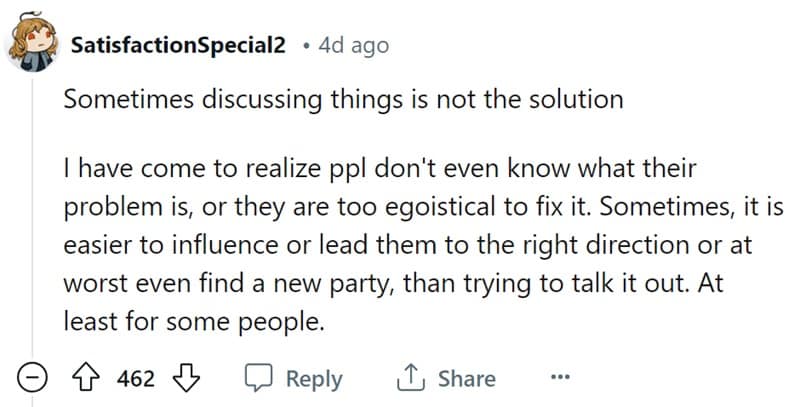The width and height of the screenshot is (800, 407).
Task: Click the speech bubble Reply icon
Action: click(260, 379)
